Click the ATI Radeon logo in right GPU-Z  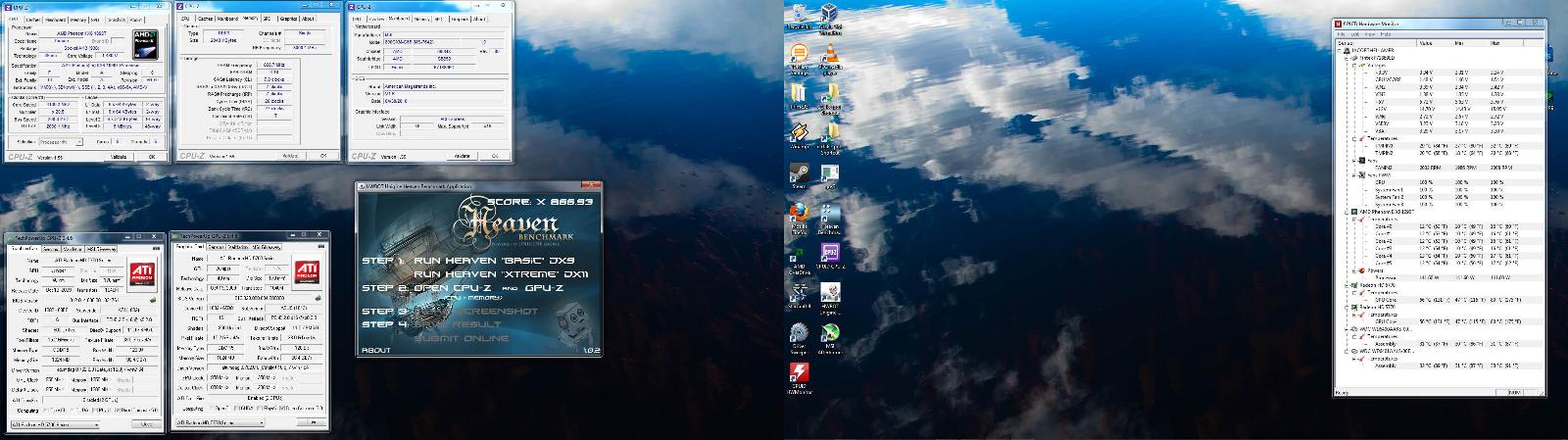pyautogui.click(x=307, y=272)
